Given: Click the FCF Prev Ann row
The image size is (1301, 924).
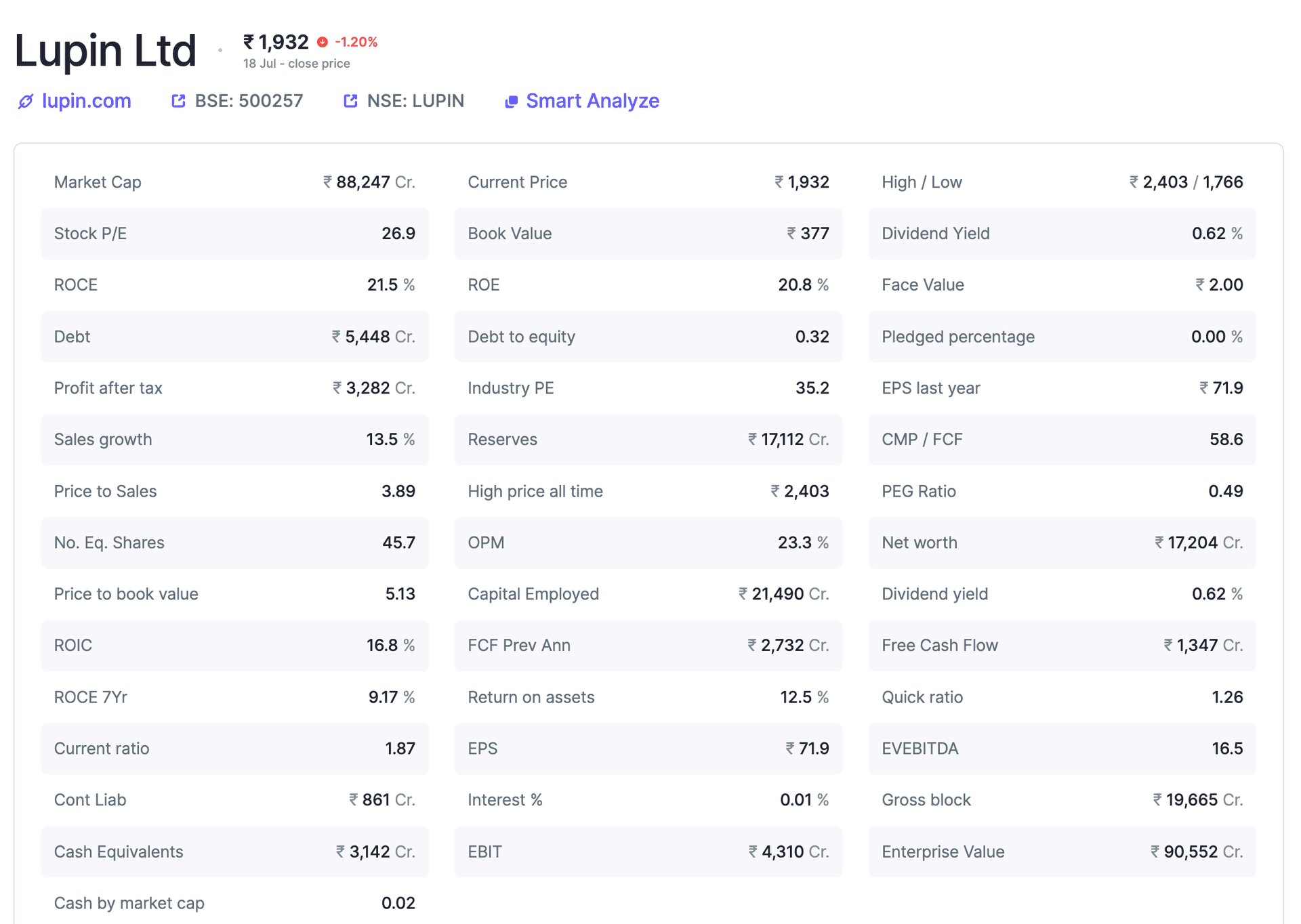Looking at the screenshot, I should click(648, 646).
